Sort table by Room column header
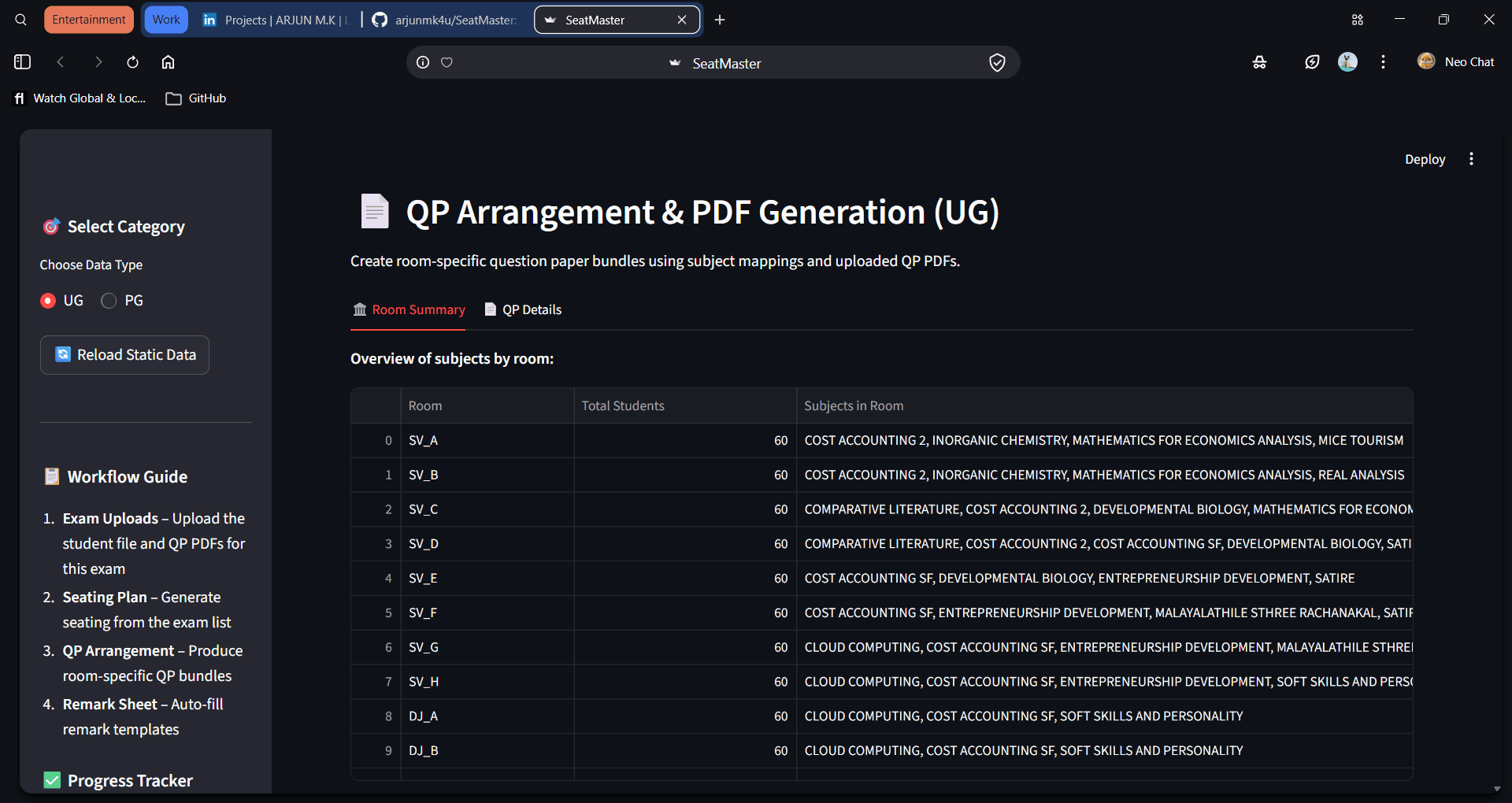The width and height of the screenshot is (1512, 803). pyautogui.click(x=487, y=405)
